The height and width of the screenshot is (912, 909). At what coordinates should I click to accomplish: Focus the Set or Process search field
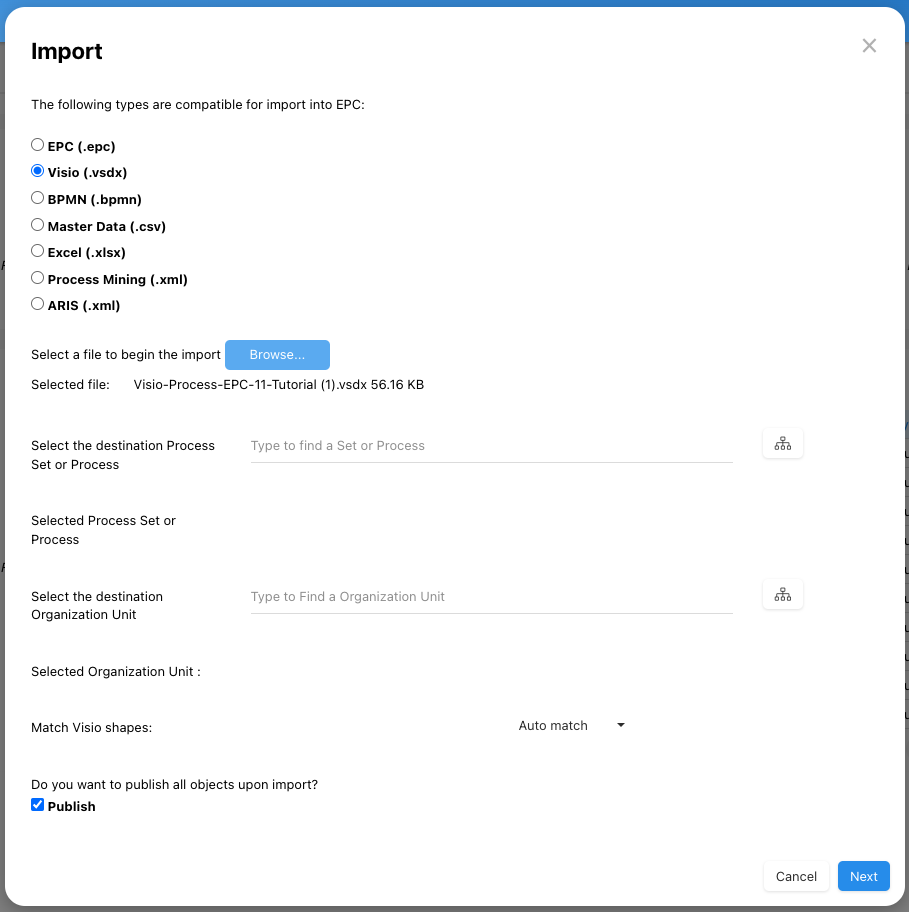pos(491,446)
